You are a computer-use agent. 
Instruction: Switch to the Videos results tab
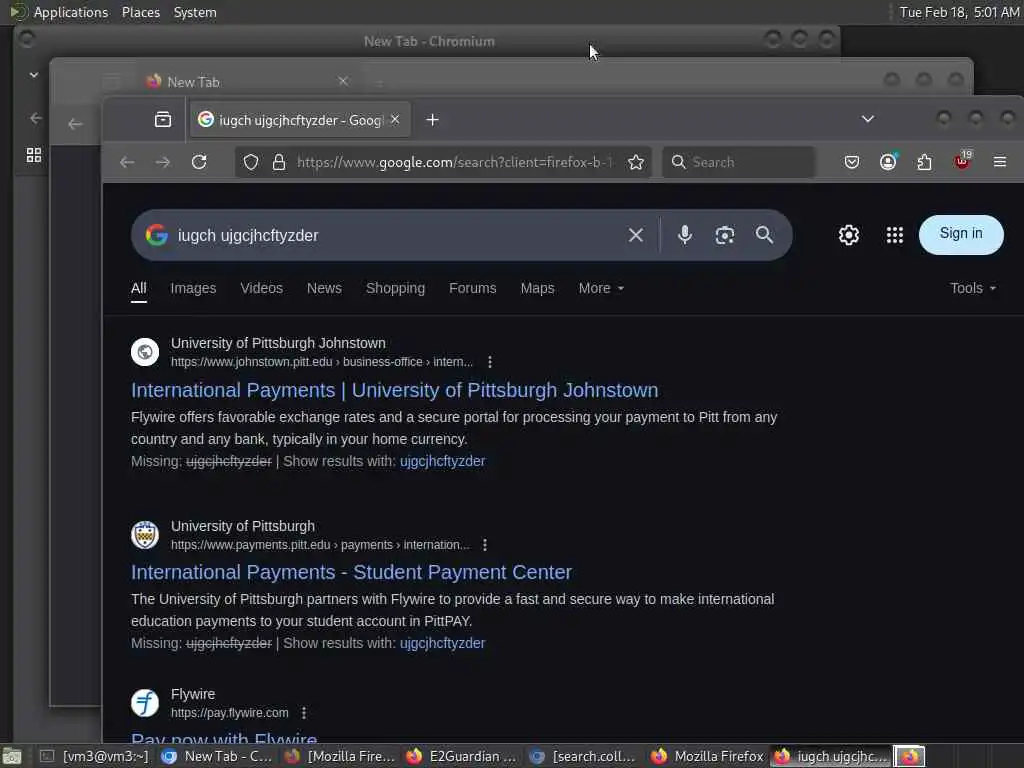[261, 288]
